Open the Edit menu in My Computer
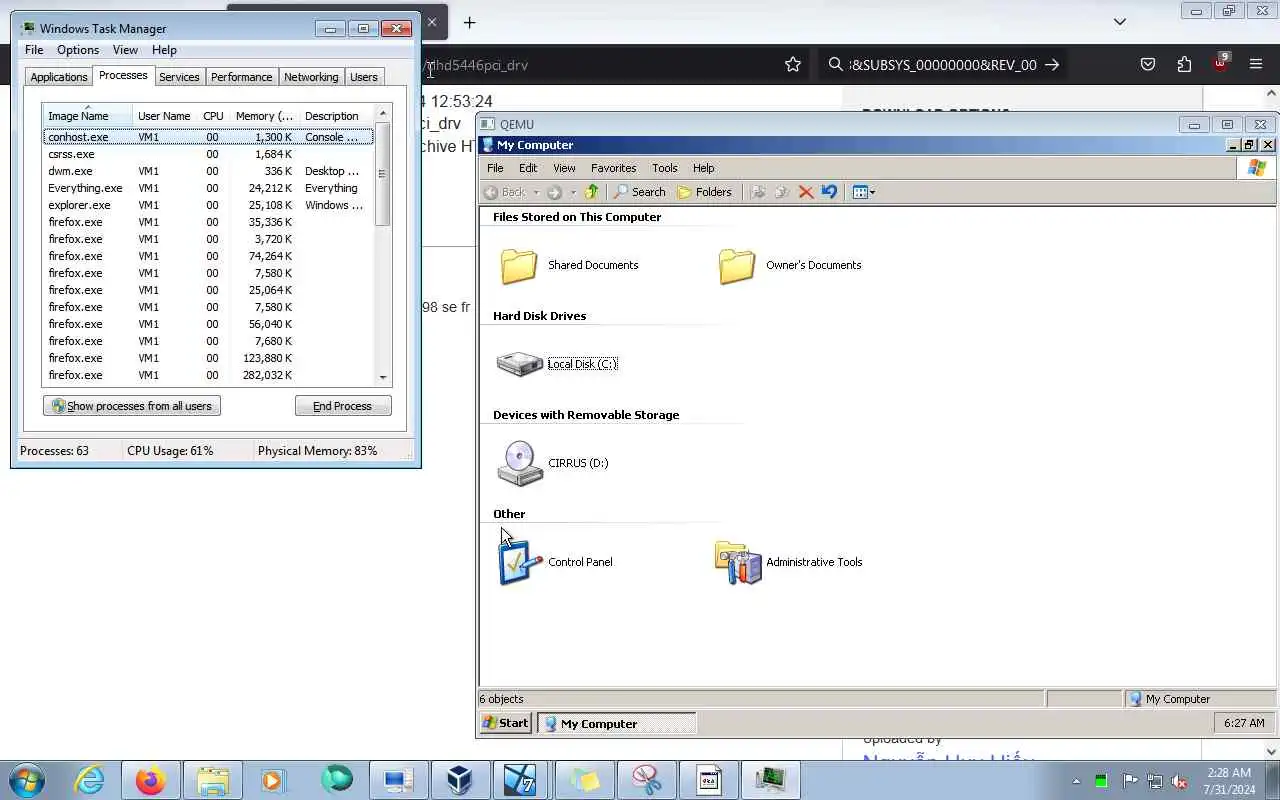 [528, 168]
